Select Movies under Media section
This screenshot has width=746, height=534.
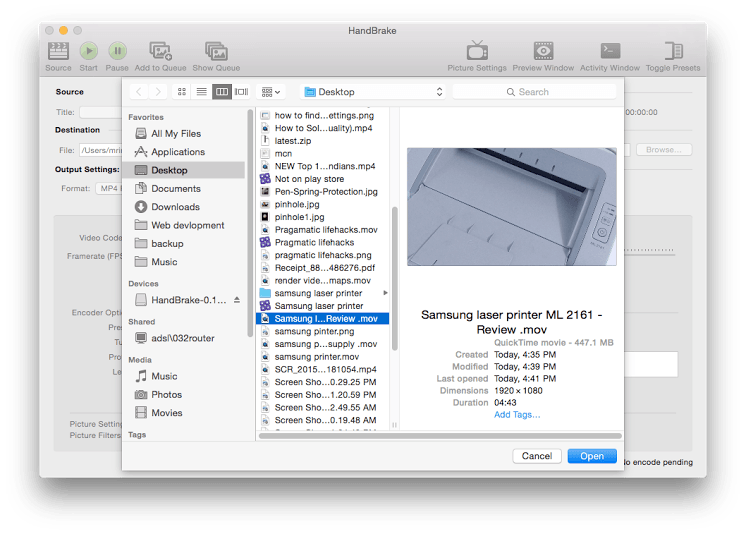(184, 413)
